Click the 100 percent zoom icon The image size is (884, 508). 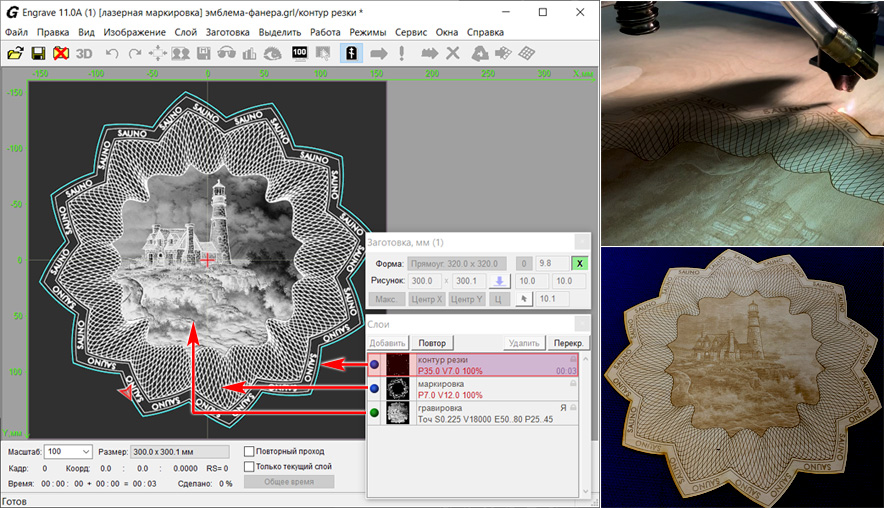click(x=299, y=53)
